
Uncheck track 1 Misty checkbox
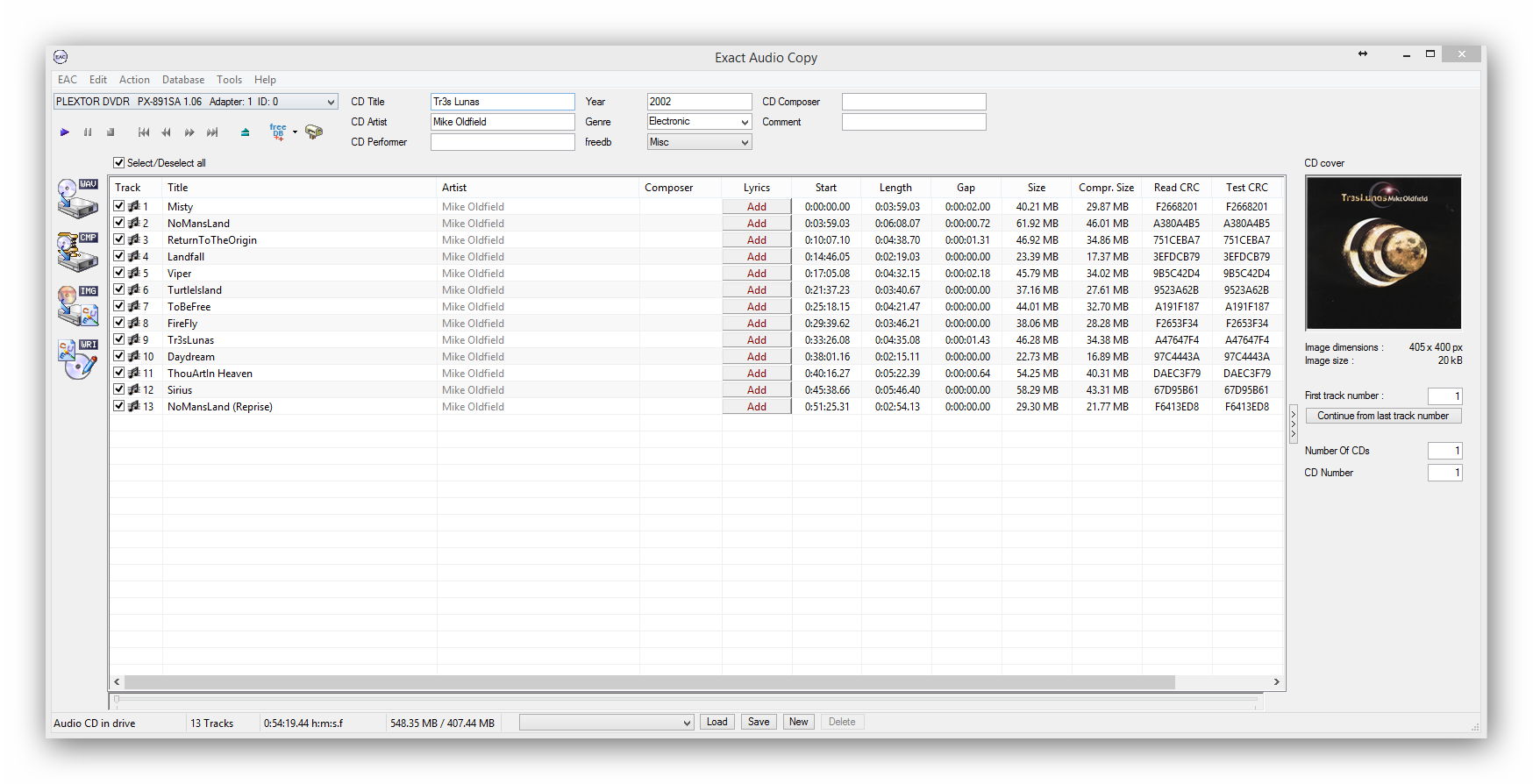tap(119, 207)
